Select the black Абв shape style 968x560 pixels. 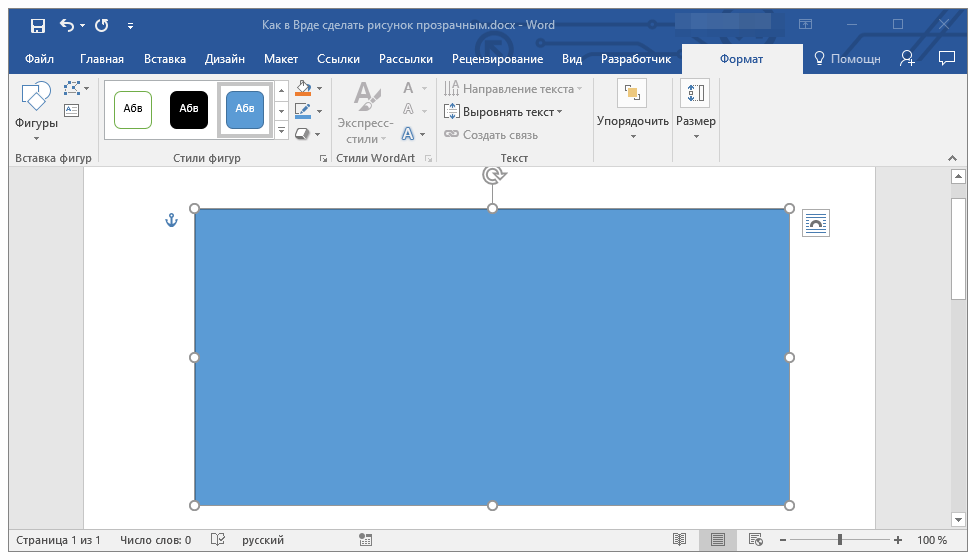tap(189, 109)
